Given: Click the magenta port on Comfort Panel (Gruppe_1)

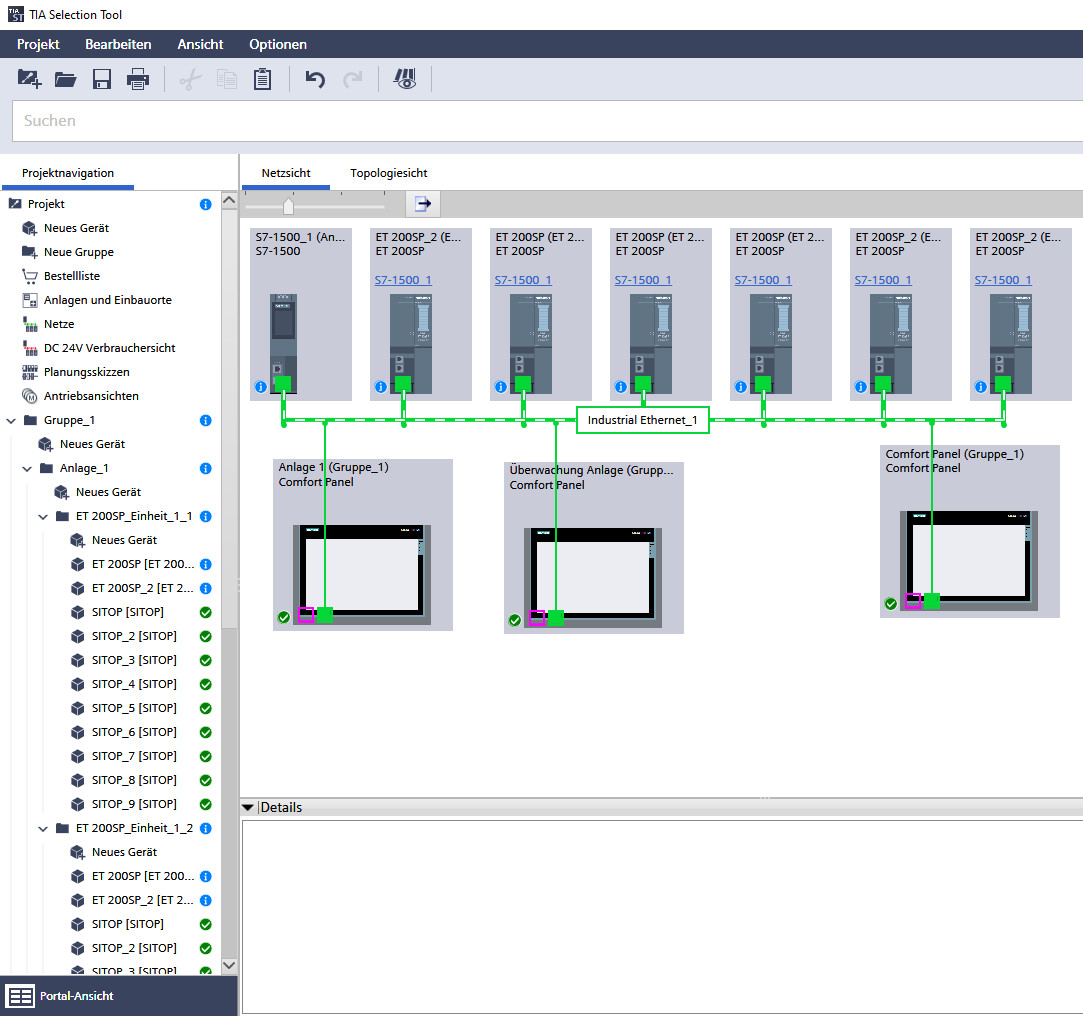Looking at the screenshot, I should pyautogui.click(x=913, y=601).
